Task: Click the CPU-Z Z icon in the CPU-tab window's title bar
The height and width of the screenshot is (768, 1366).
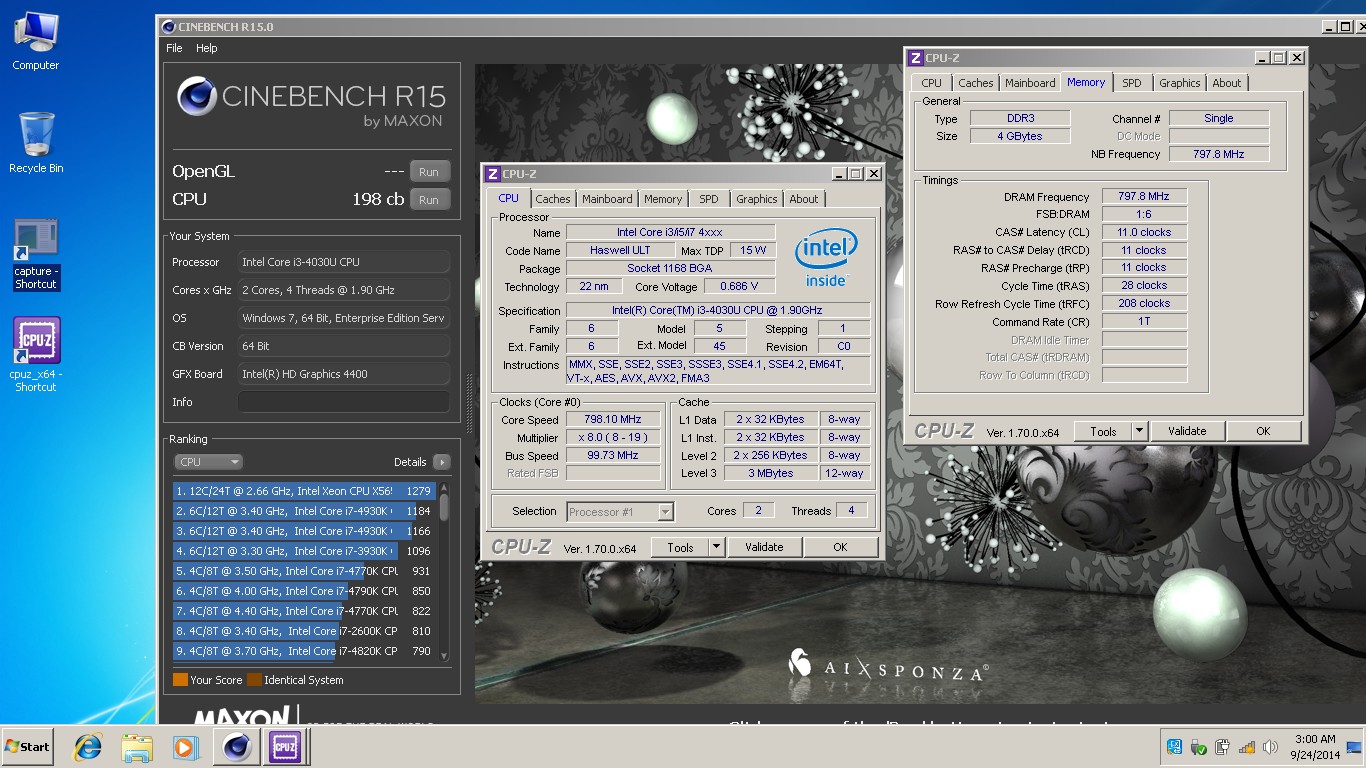Action: (492, 174)
